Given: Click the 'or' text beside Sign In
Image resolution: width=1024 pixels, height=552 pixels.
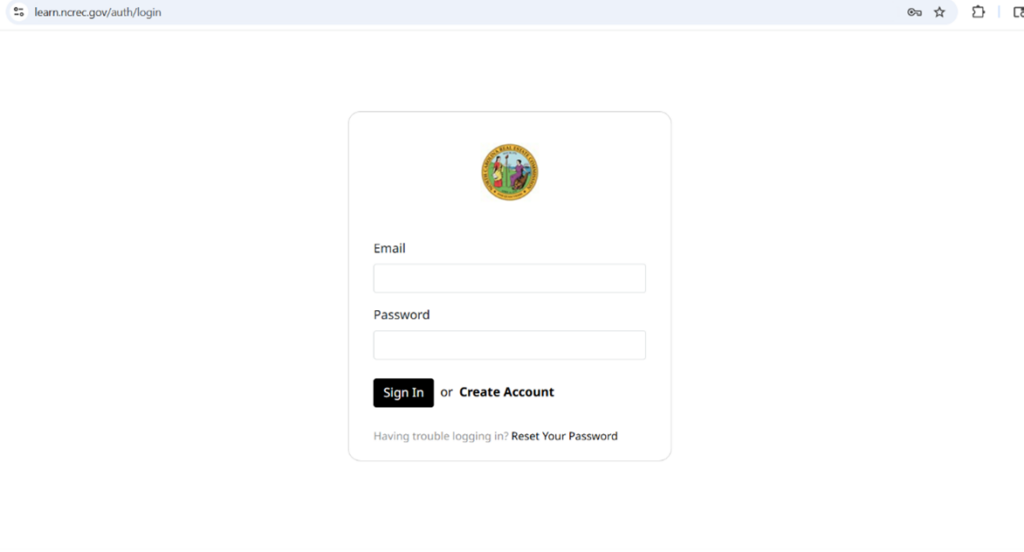Looking at the screenshot, I should (446, 393).
